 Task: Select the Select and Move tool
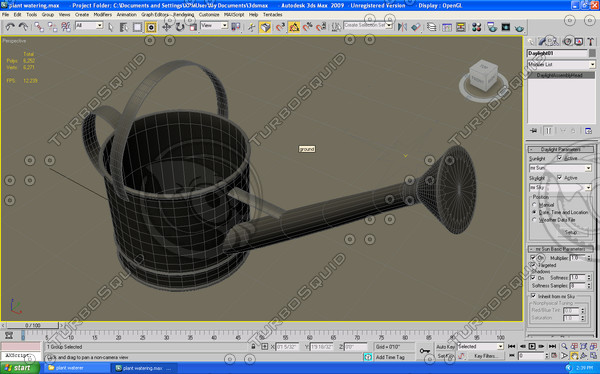(167, 27)
